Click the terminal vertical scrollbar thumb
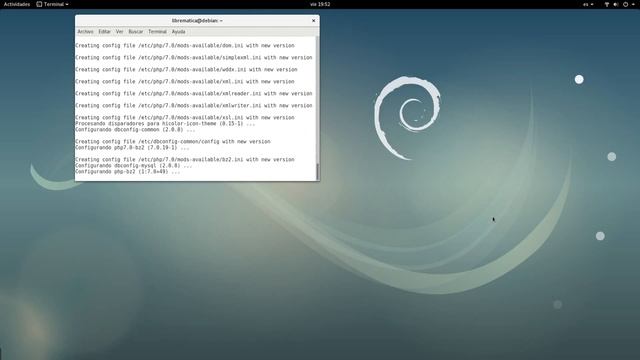Image resolution: width=640 pixels, height=360 pixels. point(318,171)
